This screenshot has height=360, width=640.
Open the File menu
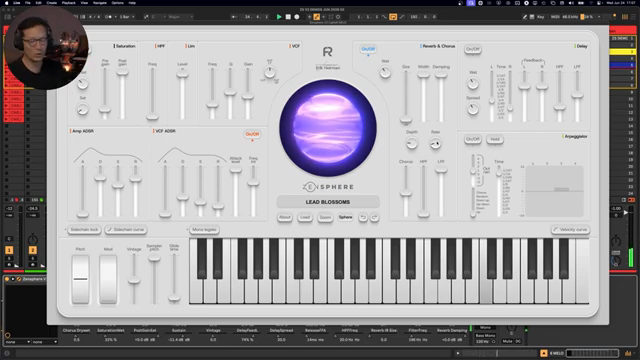[x=28, y=3]
